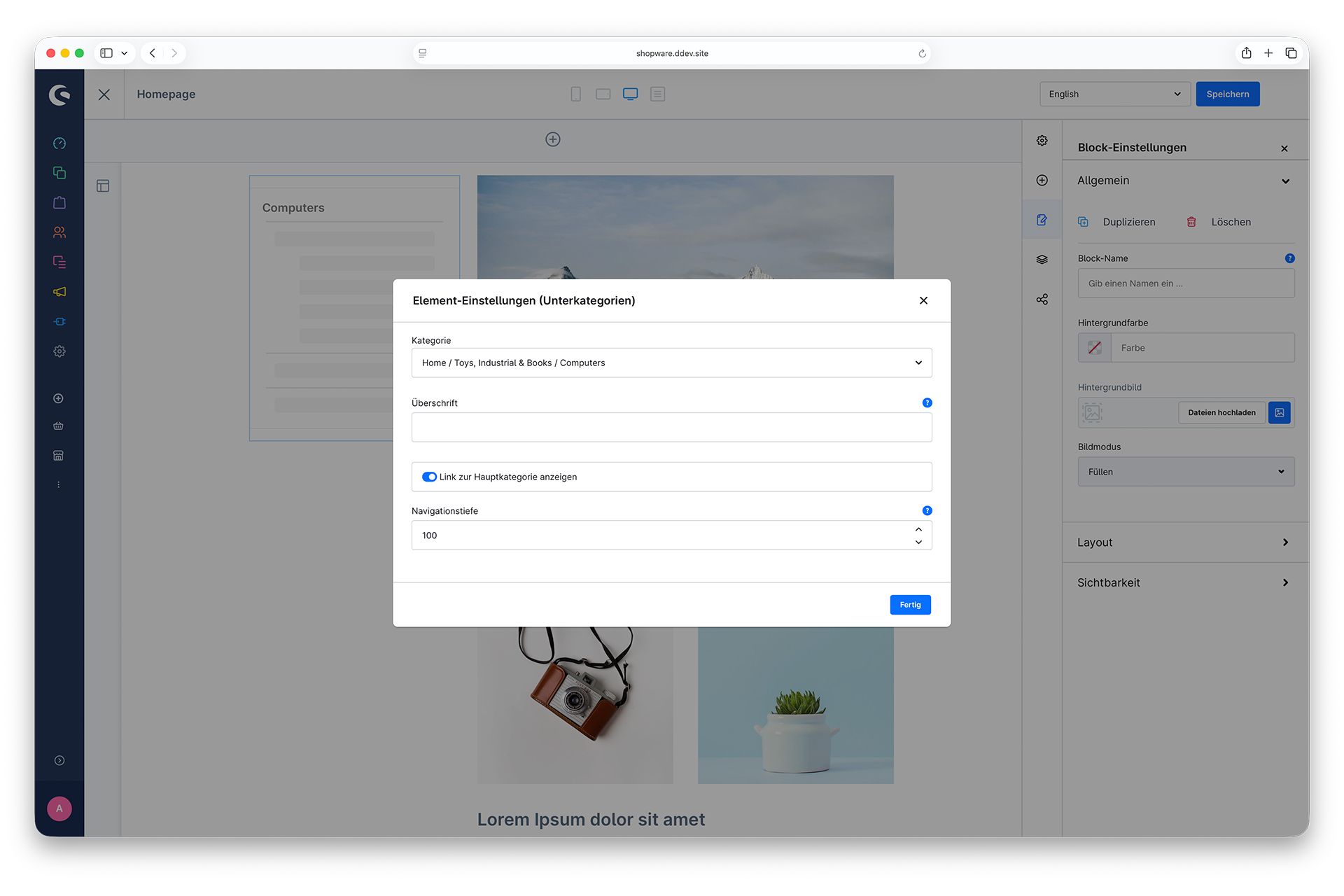Open the block edit settings icon

coord(1042,220)
